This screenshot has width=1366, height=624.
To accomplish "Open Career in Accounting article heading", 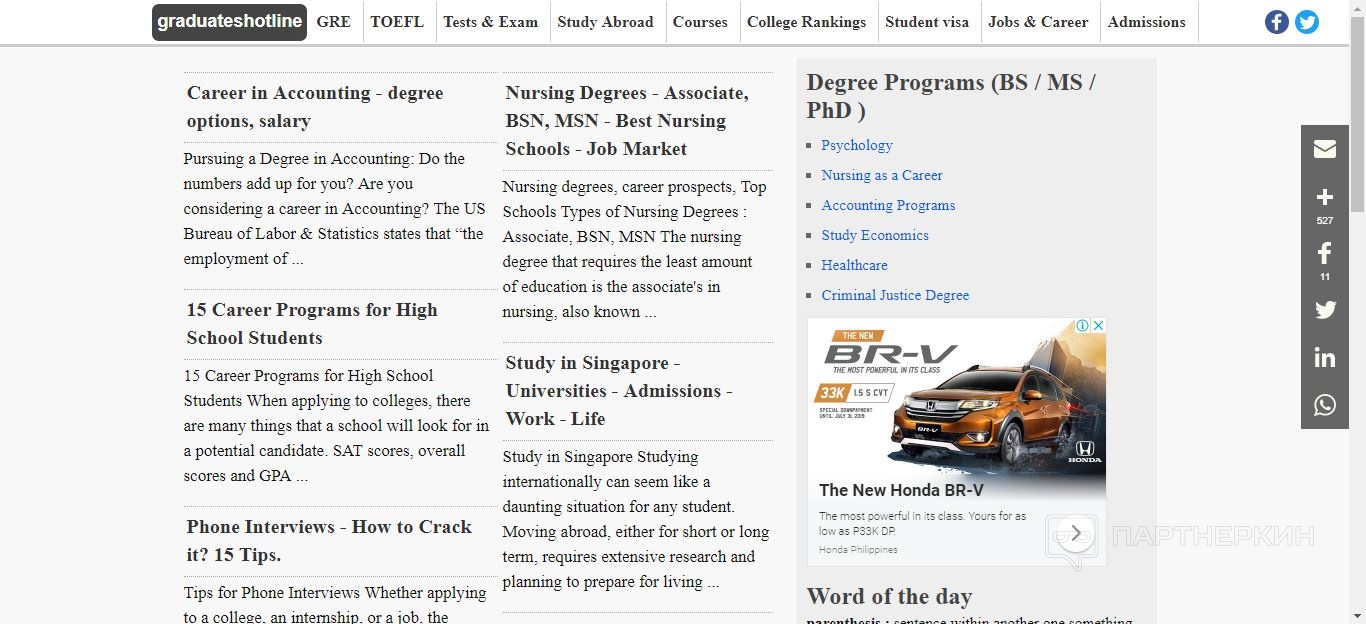I will coord(315,107).
